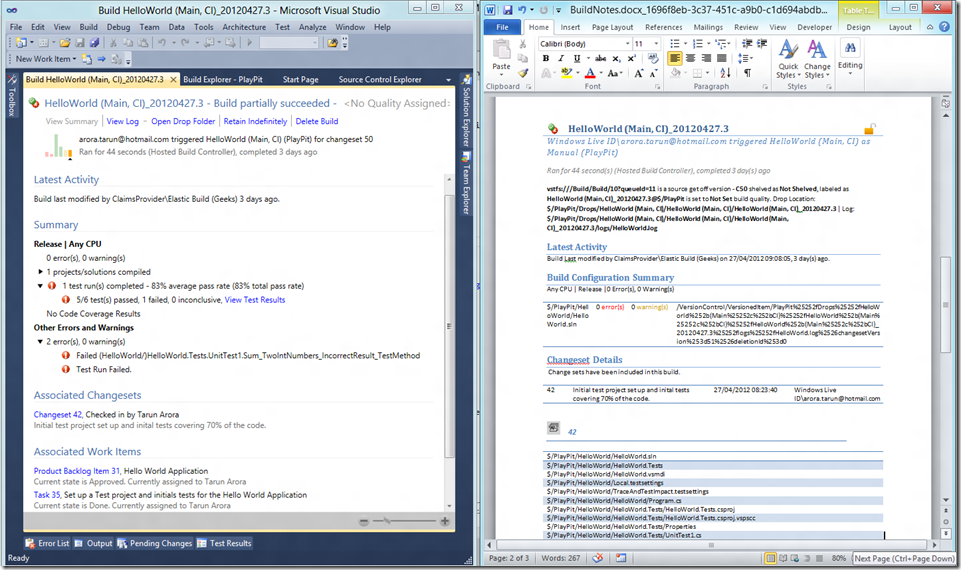Toggle Superscript in Word ribbon

[x=631, y=58]
